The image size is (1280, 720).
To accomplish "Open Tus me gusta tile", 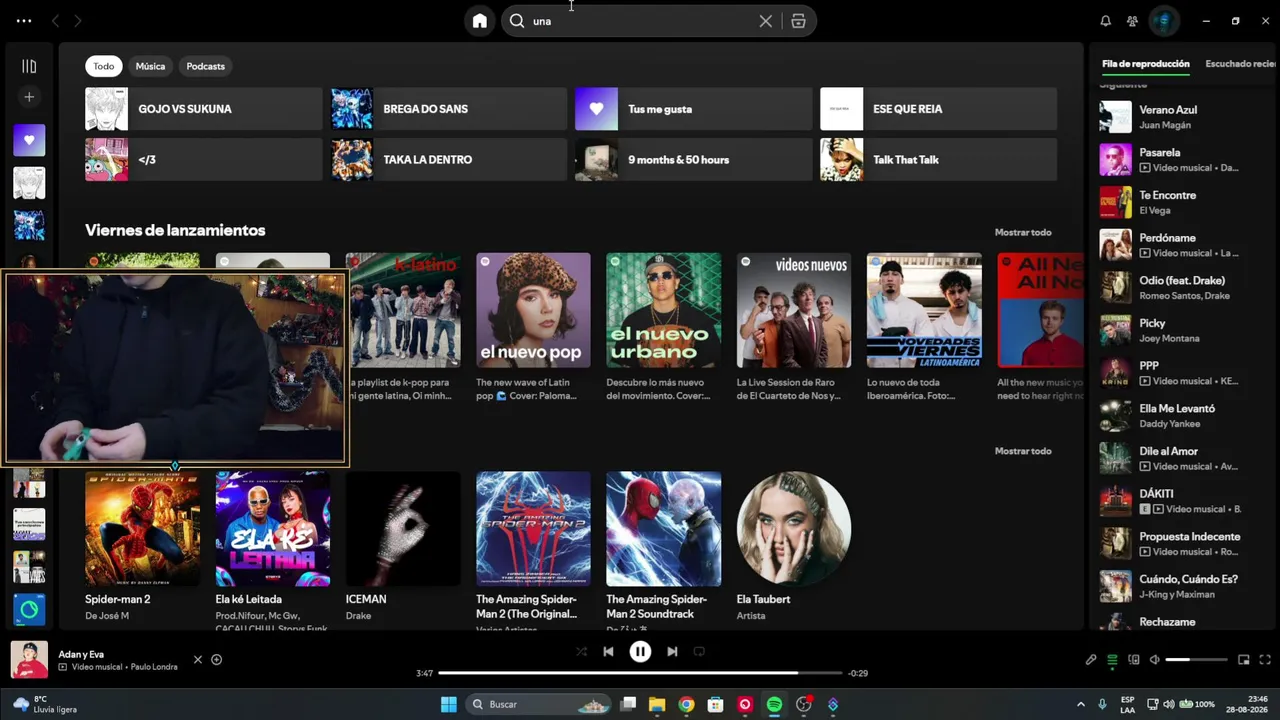I will coord(694,109).
